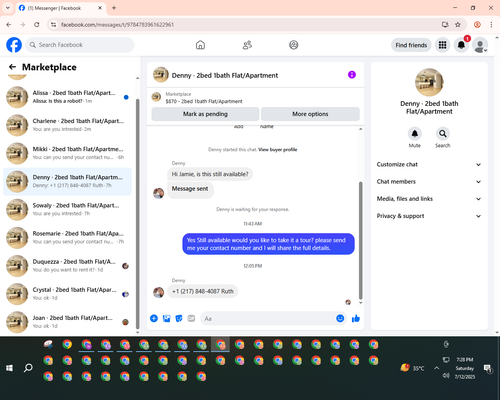Click the browser address bar URL
The width and height of the screenshot is (500, 400).
[117, 25]
